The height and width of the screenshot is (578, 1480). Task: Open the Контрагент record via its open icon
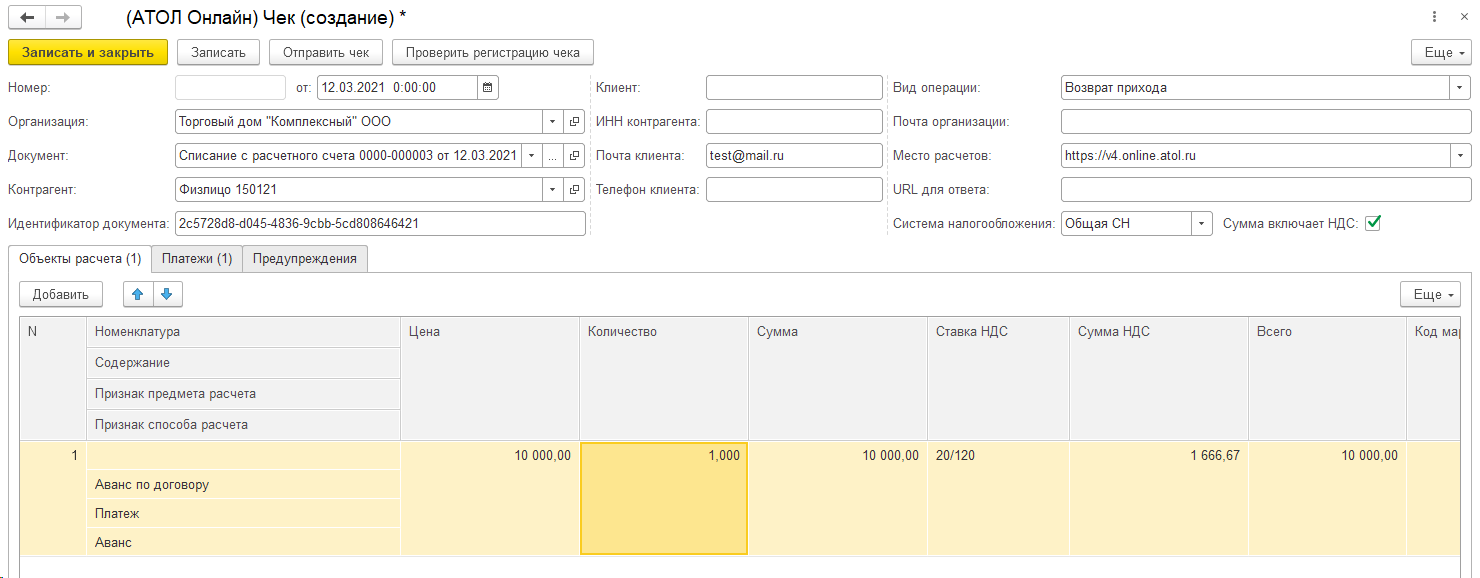[x=575, y=190]
